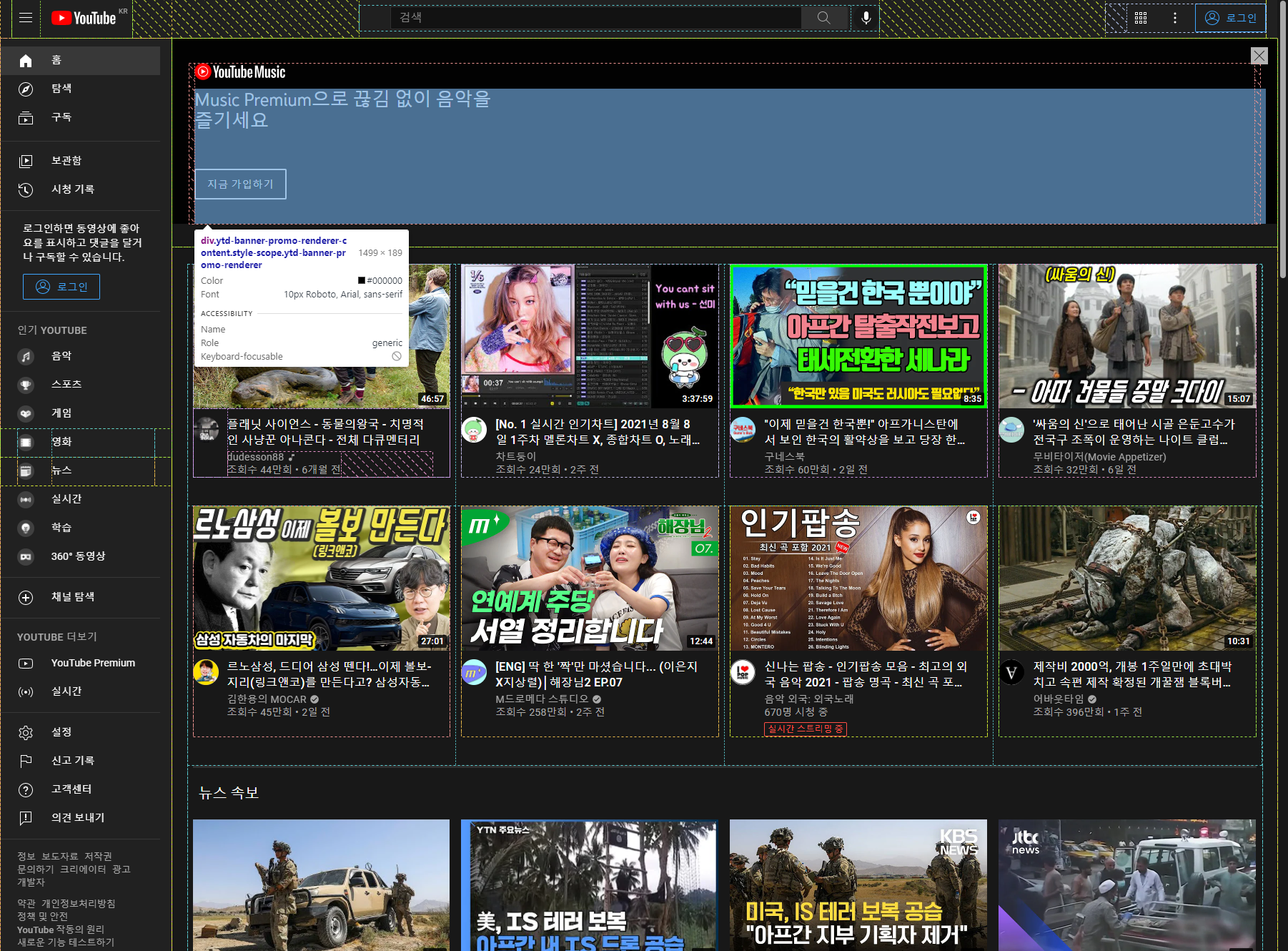Click 무비타이저(Movie Appetizer) channel name
Screen dimensions: 1288x951
1099,456
